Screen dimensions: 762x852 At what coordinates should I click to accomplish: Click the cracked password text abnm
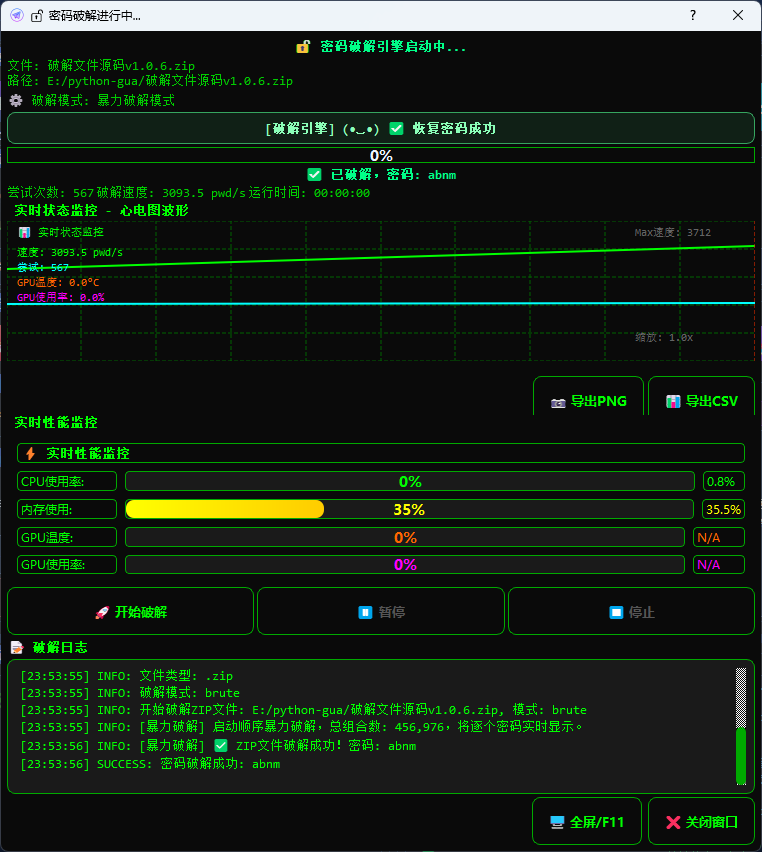coord(442,175)
